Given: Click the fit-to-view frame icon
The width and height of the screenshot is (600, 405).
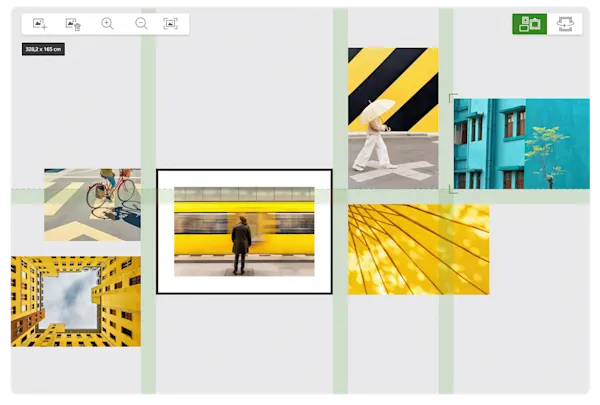Looking at the screenshot, I should click(x=171, y=24).
